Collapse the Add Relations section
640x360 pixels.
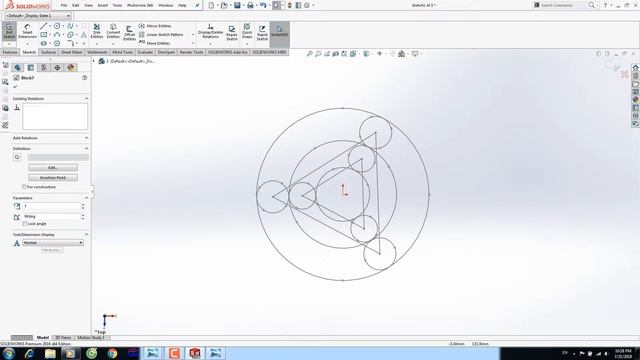(x=87, y=138)
